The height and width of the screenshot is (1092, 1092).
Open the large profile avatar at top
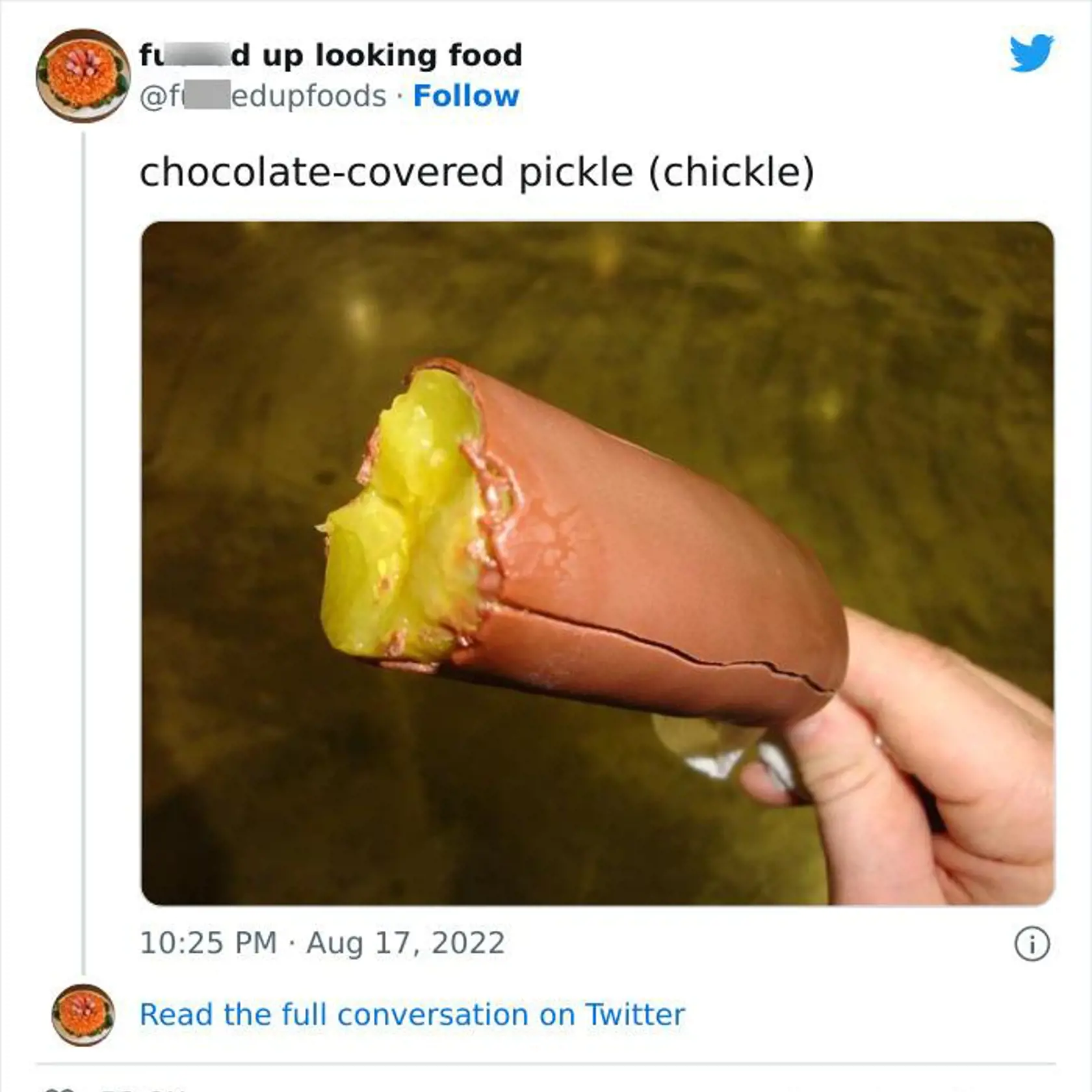click(83, 75)
